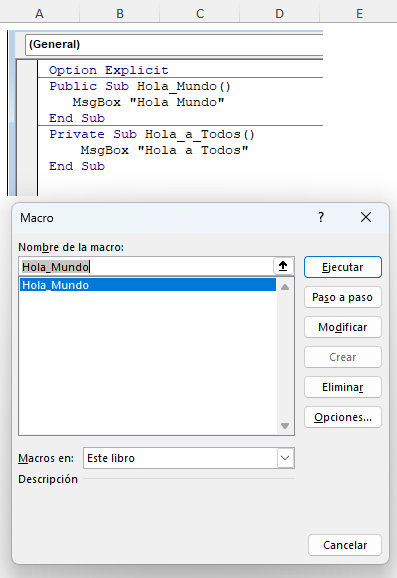Select Hola_Mundo in the macro list
The image size is (397, 578).
click(x=147, y=285)
